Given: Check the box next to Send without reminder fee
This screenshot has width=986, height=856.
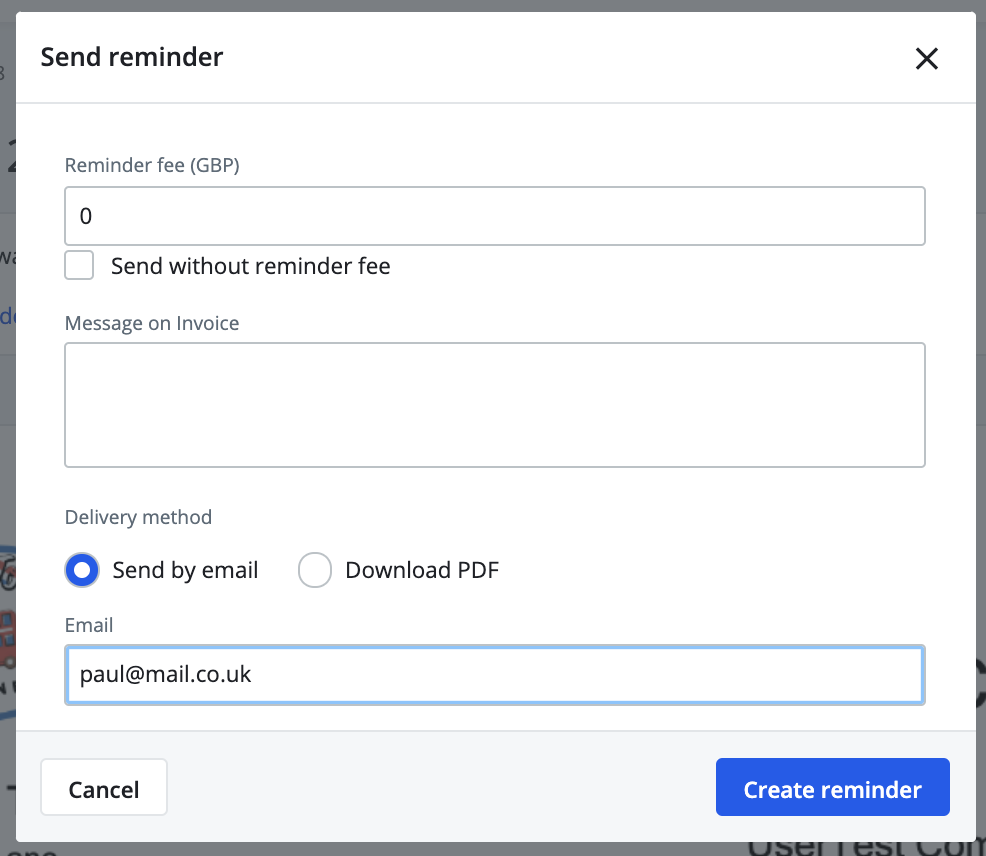Looking at the screenshot, I should 79,265.
